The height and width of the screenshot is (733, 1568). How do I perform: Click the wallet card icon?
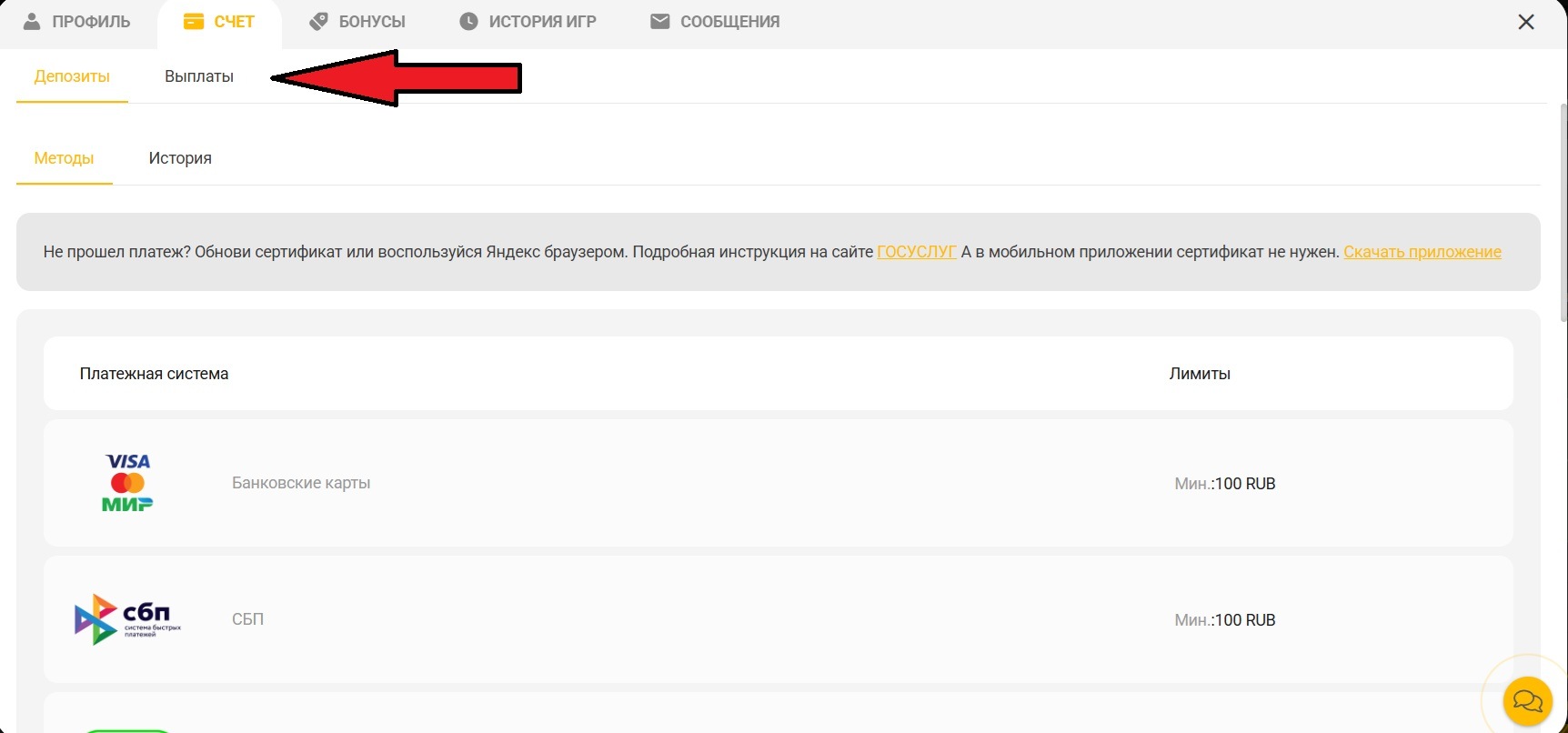[193, 21]
